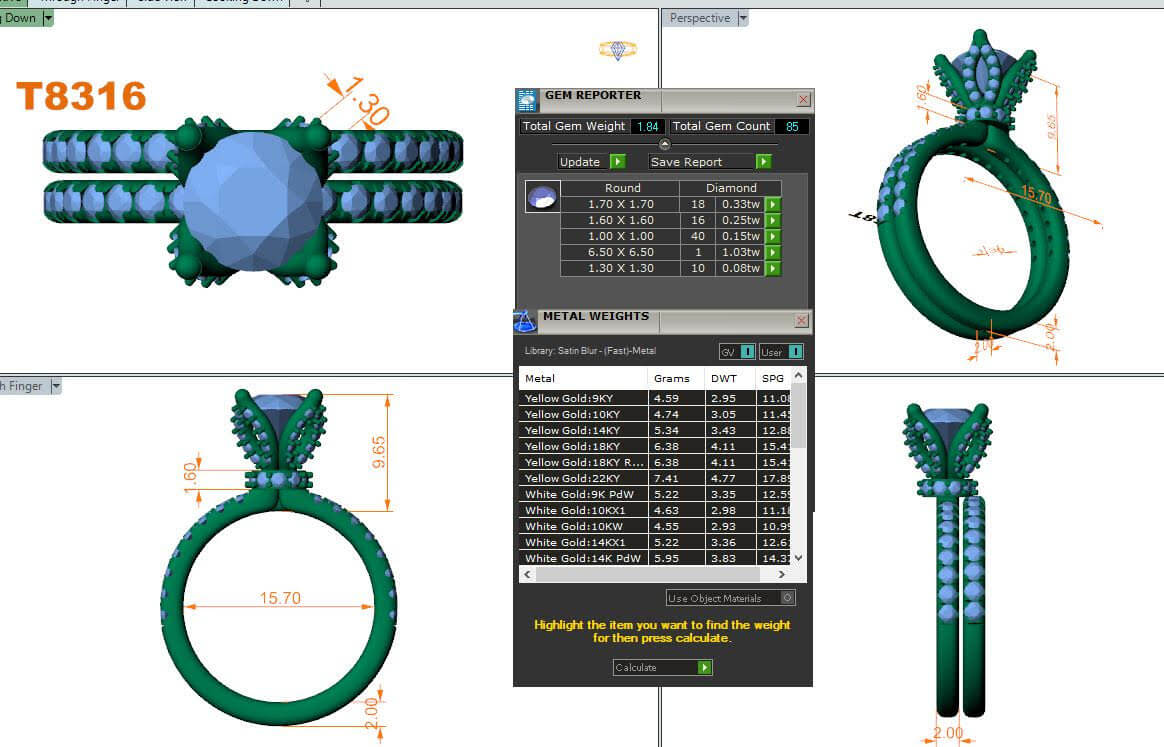
Task: Open the Perspective viewport dropdown arrow
Action: coord(743,18)
